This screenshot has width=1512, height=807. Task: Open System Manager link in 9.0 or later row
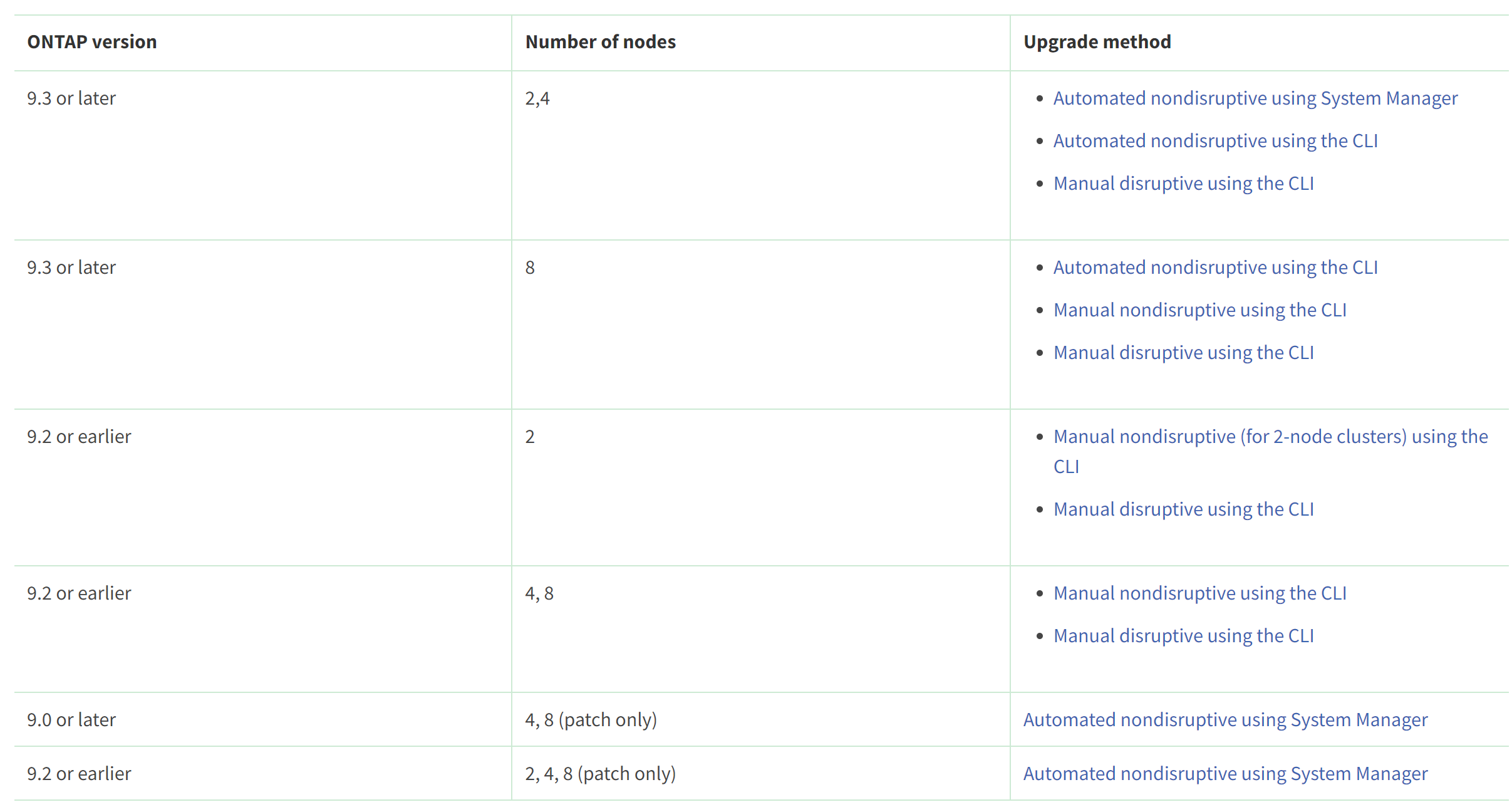(1225, 720)
